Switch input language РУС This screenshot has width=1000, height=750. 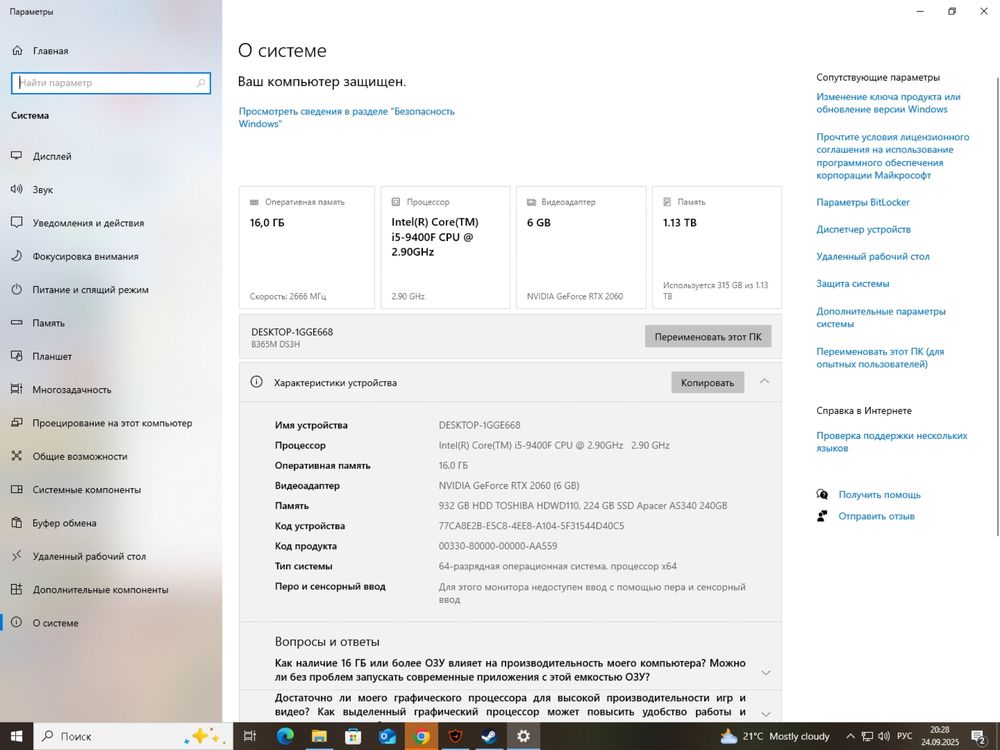pos(904,737)
